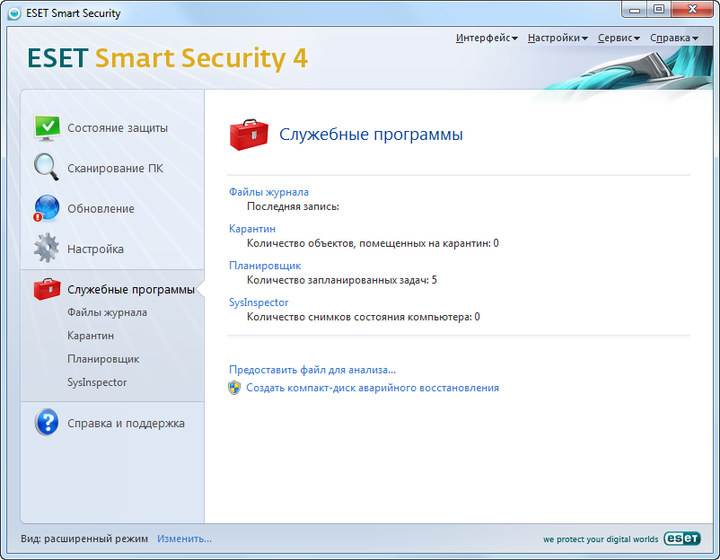
Task: Click the magnifying glass scan icon
Action: [x=46, y=167]
